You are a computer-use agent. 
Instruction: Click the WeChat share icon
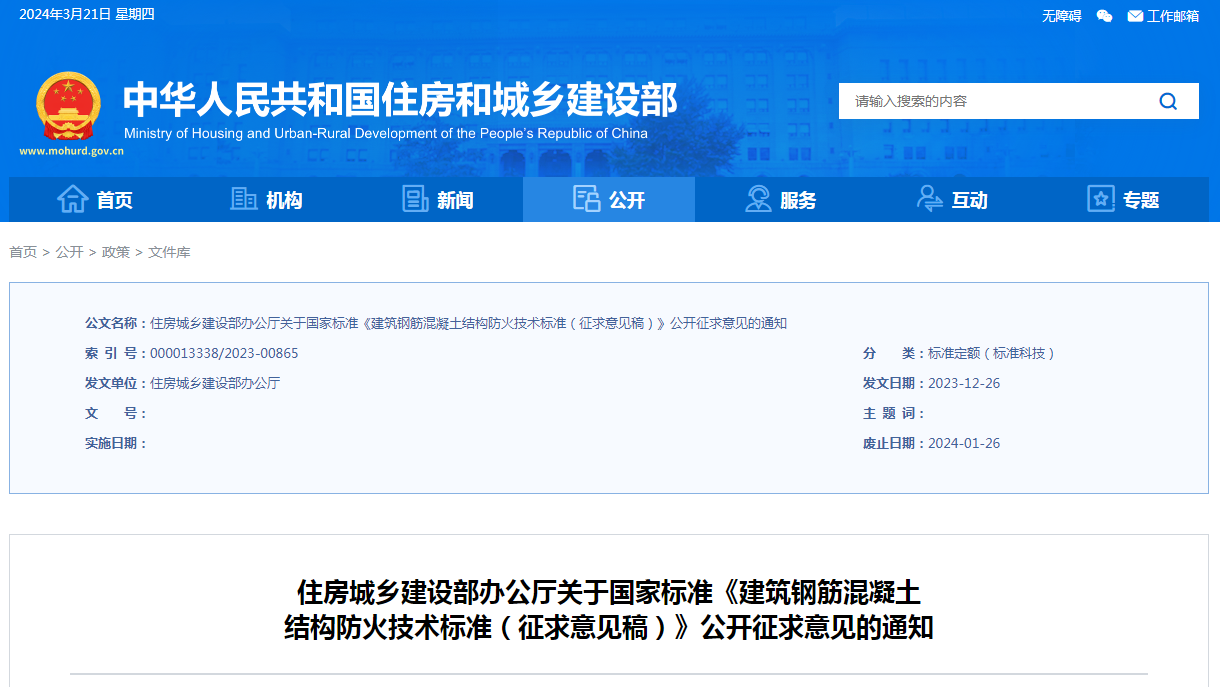click(x=1103, y=16)
